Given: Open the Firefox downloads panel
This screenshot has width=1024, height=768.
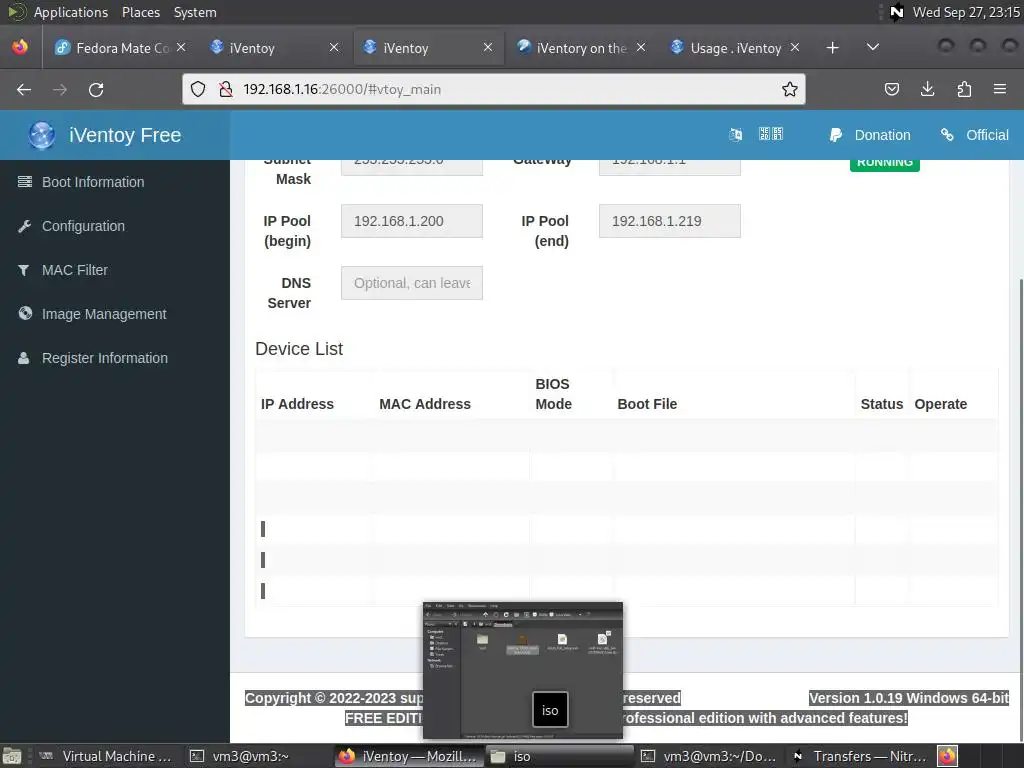Looking at the screenshot, I should pyautogui.click(x=927, y=89).
